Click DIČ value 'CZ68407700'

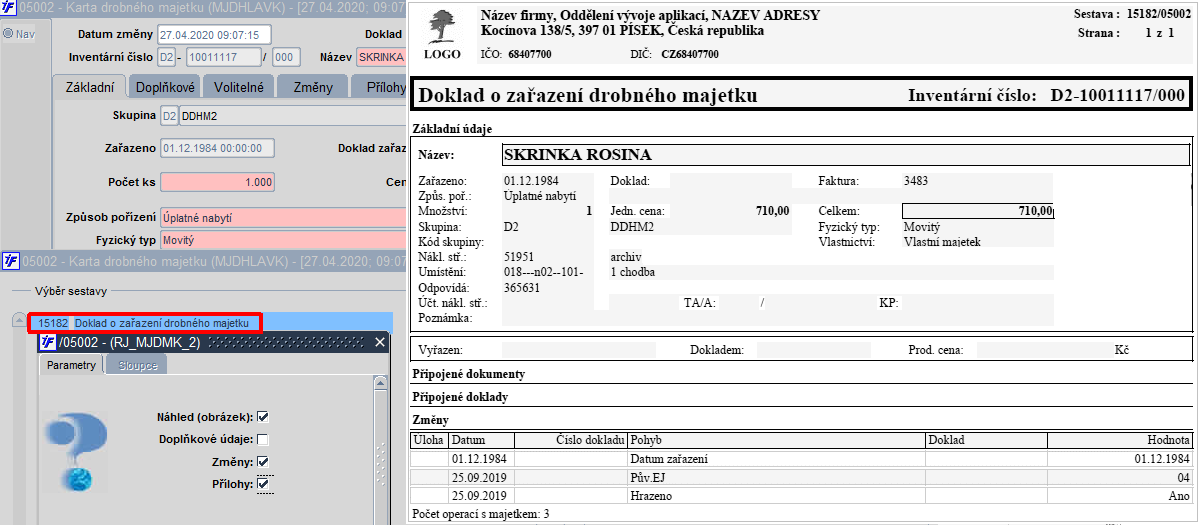pos(690,53)
